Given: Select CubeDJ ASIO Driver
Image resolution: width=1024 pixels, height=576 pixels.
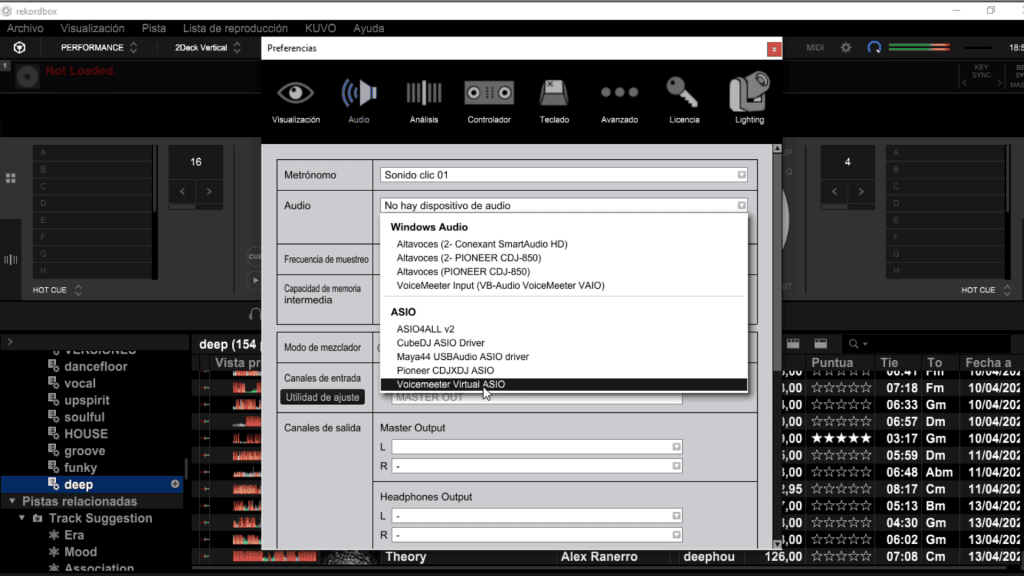Looking at the screenshot, I should click(440, 343).
